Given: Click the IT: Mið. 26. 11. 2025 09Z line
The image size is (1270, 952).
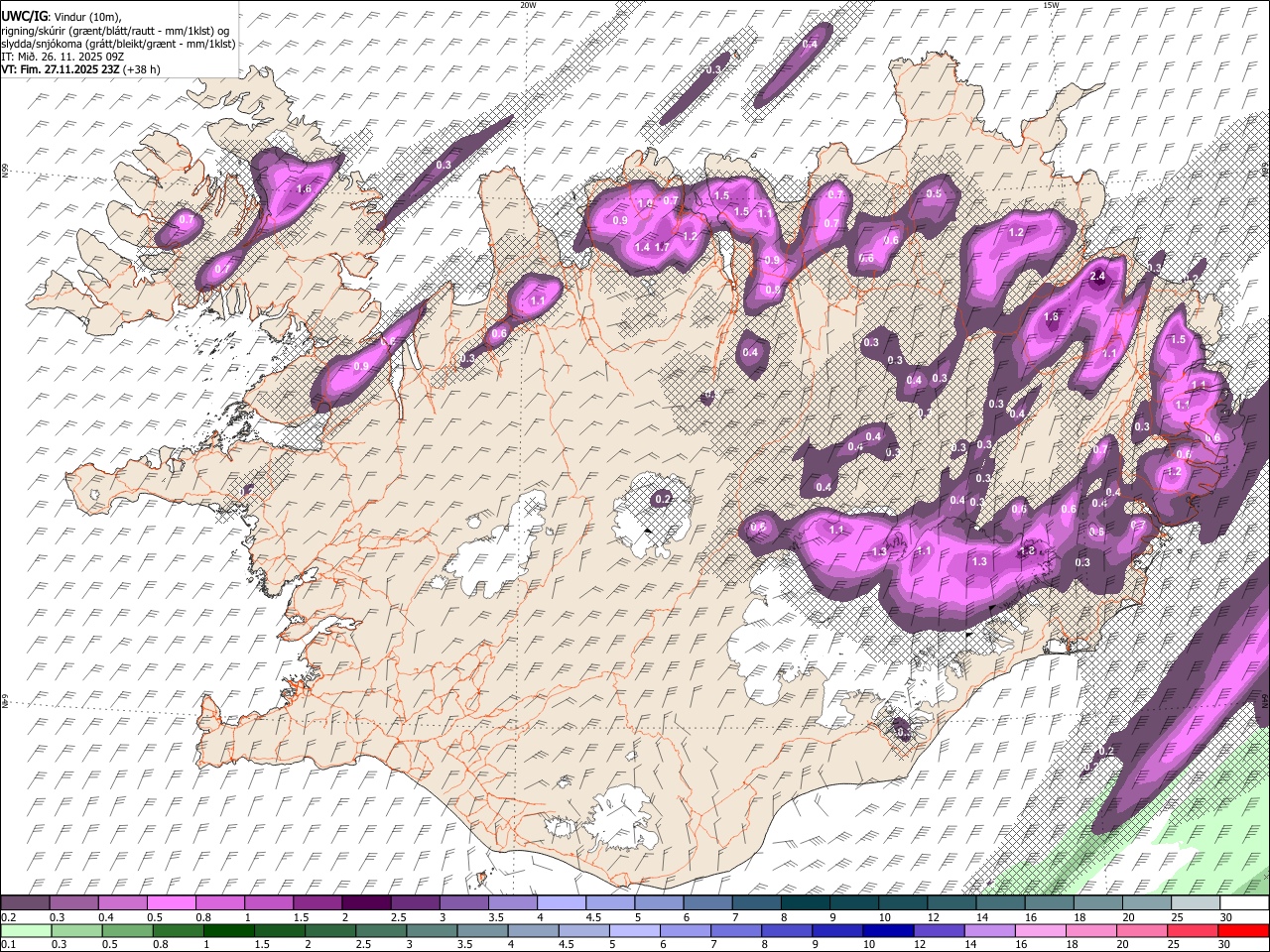Looking at the screenshot, I should 63,57.
